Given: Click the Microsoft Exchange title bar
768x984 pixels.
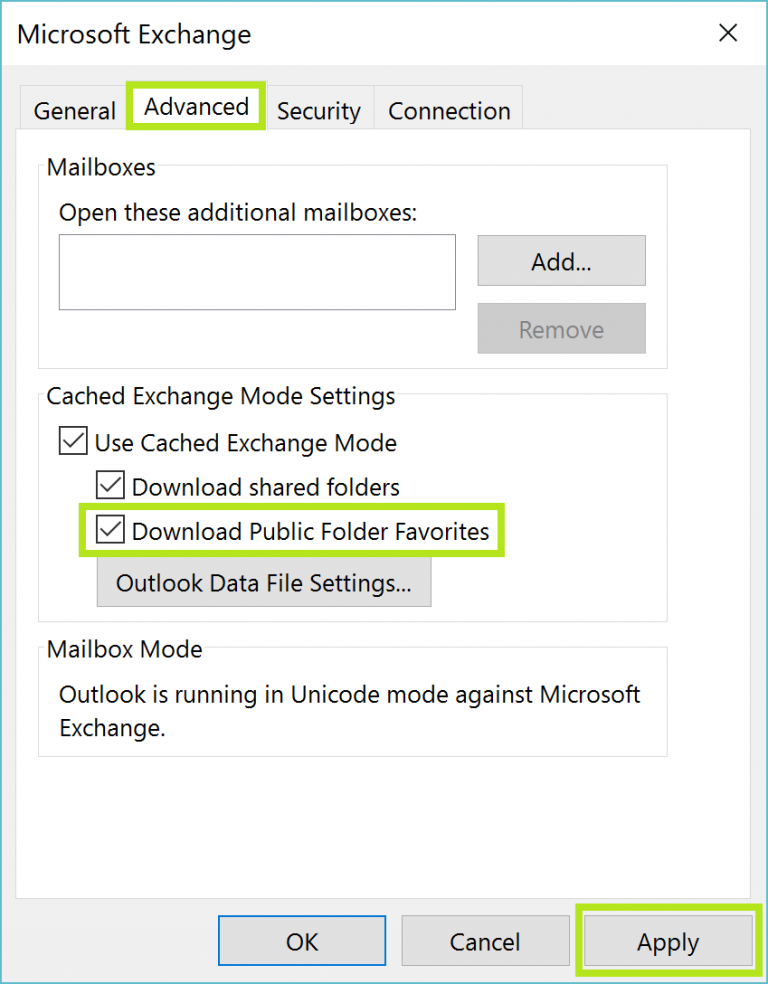Looking at the screenshot, I should pos(134,34).
